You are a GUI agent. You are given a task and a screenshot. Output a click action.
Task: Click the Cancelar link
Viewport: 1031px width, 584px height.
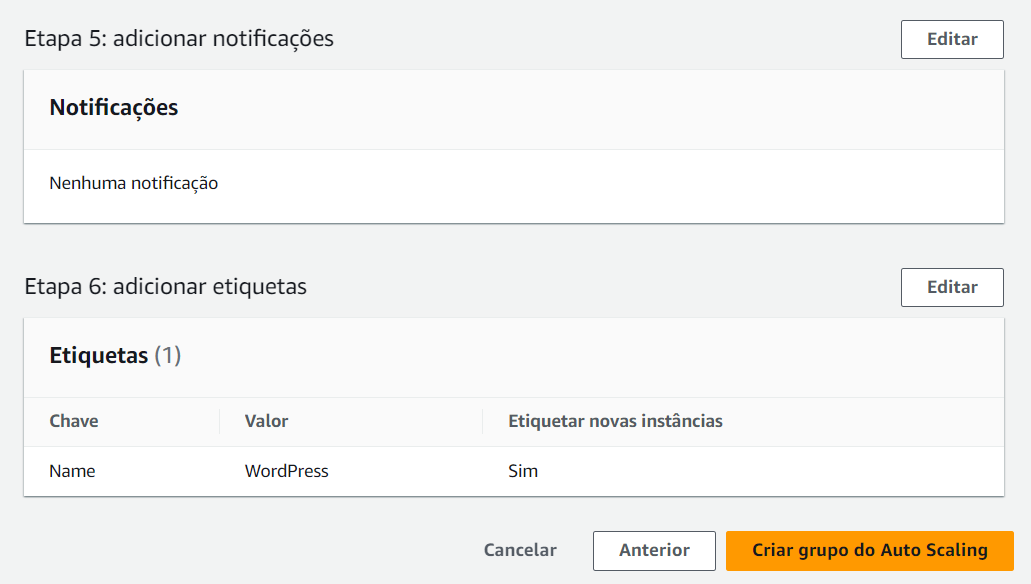click(519, 550)
